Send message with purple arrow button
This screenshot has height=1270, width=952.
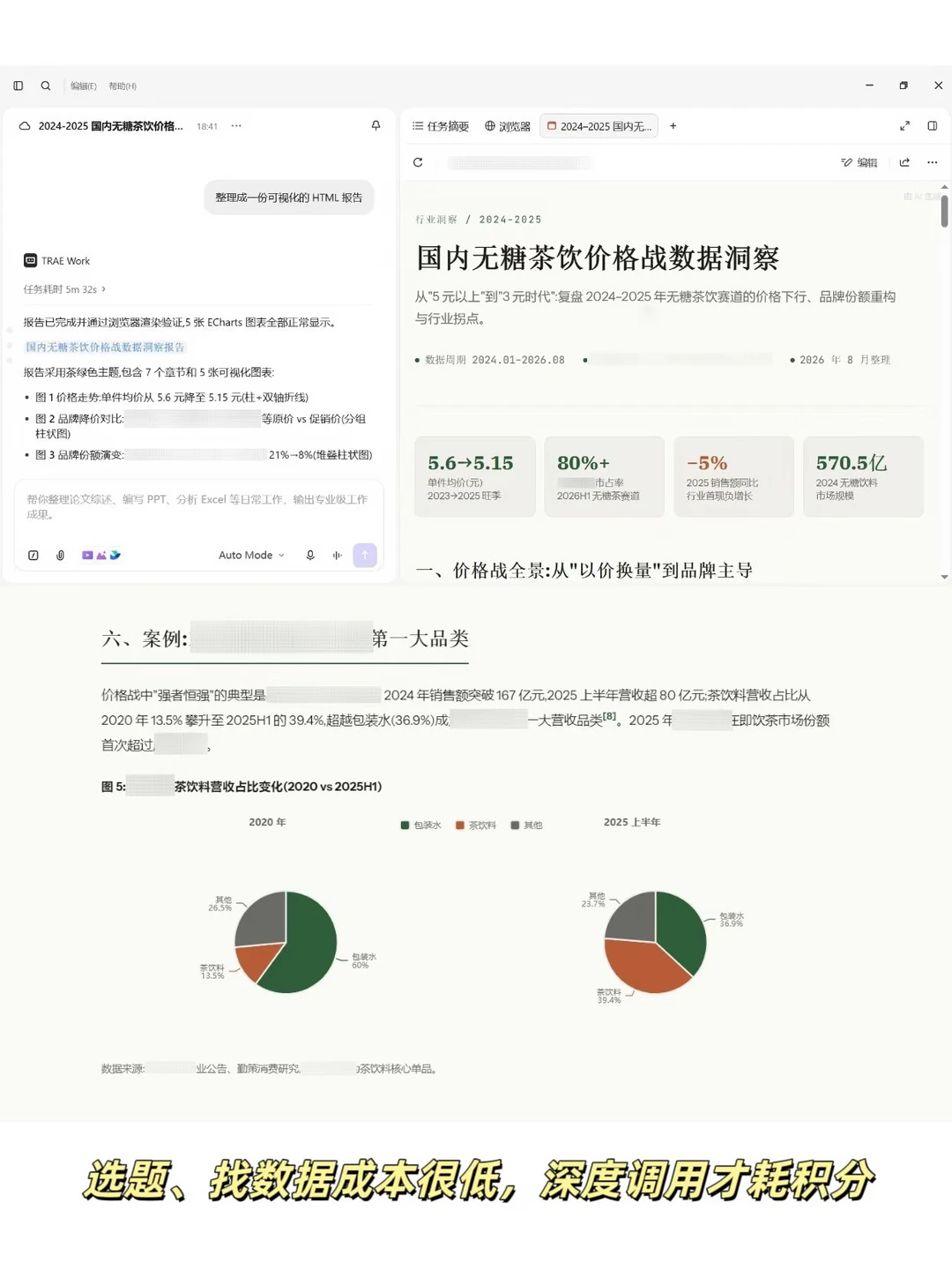click(365, 555)
